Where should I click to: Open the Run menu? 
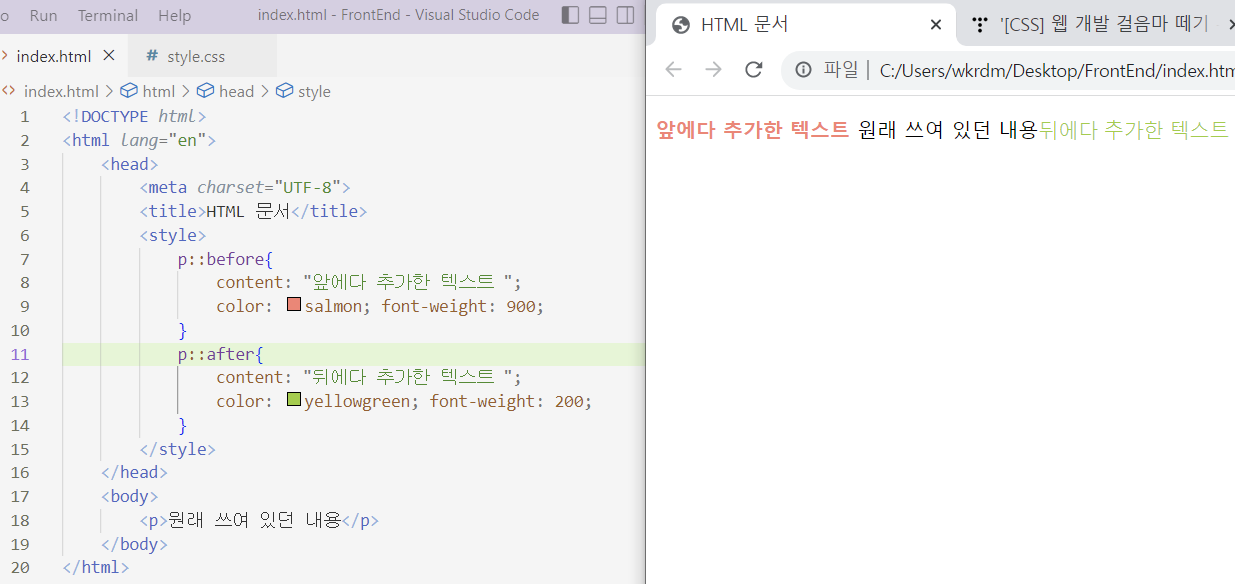tap(43, 15)
